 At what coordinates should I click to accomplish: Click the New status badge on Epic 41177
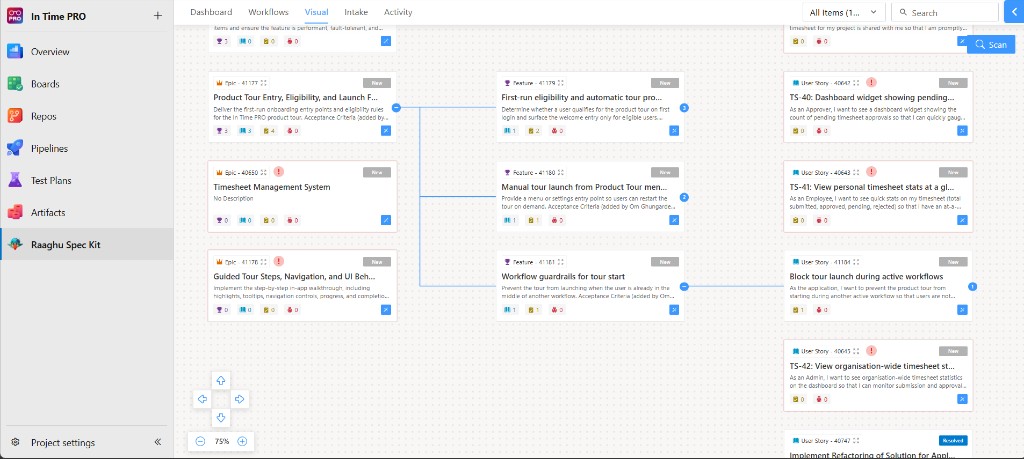377,83
